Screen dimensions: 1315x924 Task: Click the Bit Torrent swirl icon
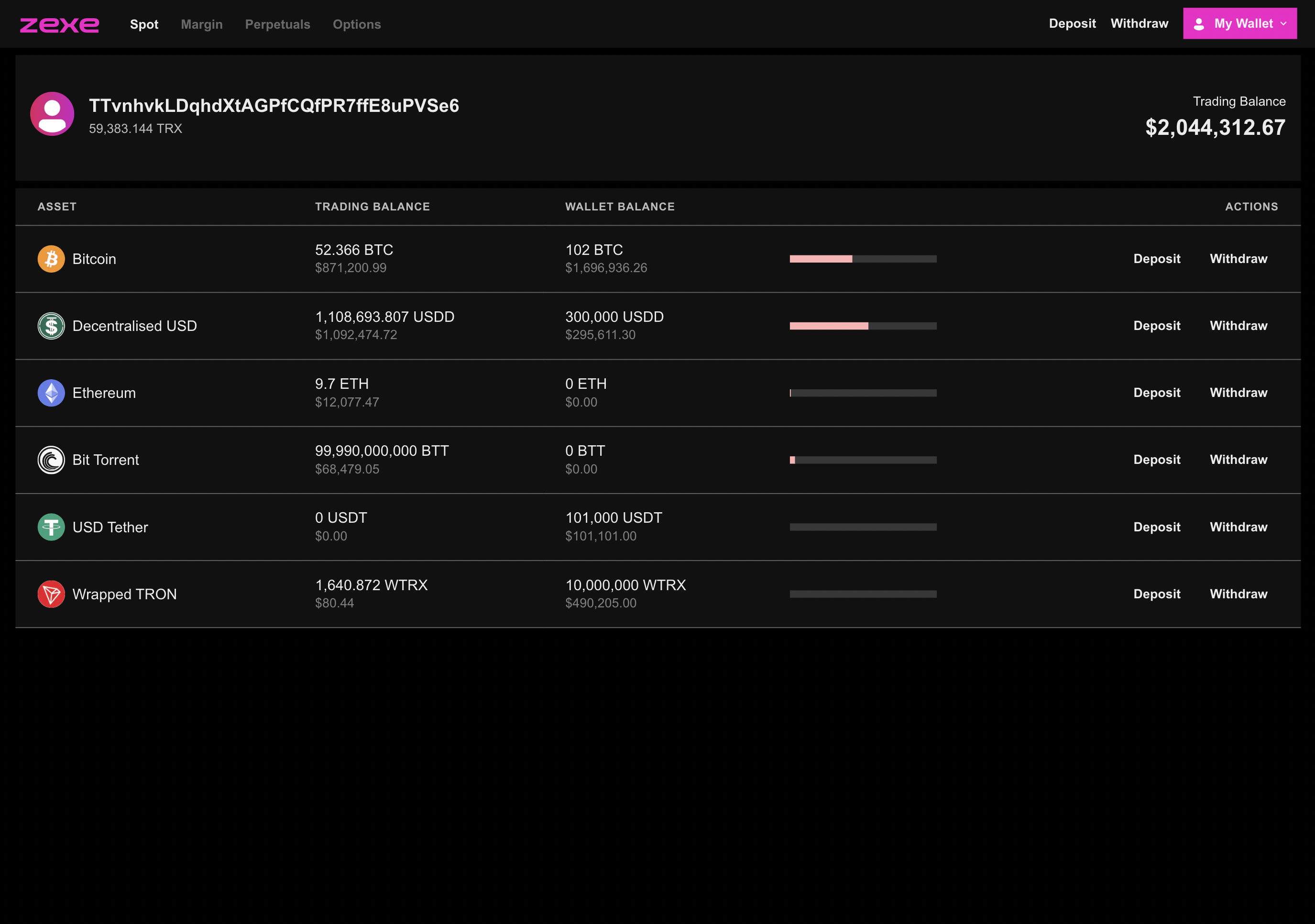coord(51,460)
